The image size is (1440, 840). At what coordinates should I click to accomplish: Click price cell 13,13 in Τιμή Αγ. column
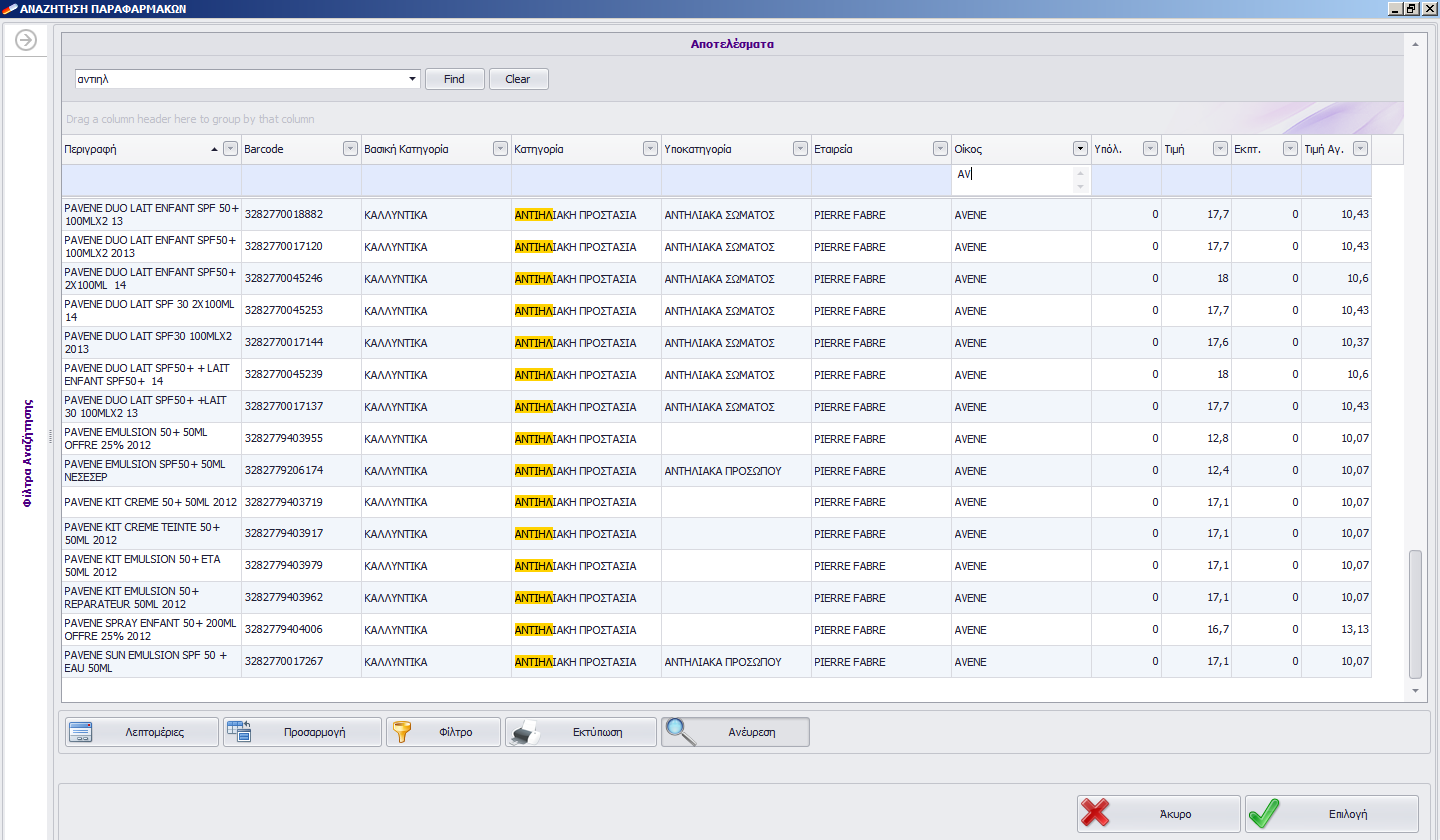pos(1336,629)
